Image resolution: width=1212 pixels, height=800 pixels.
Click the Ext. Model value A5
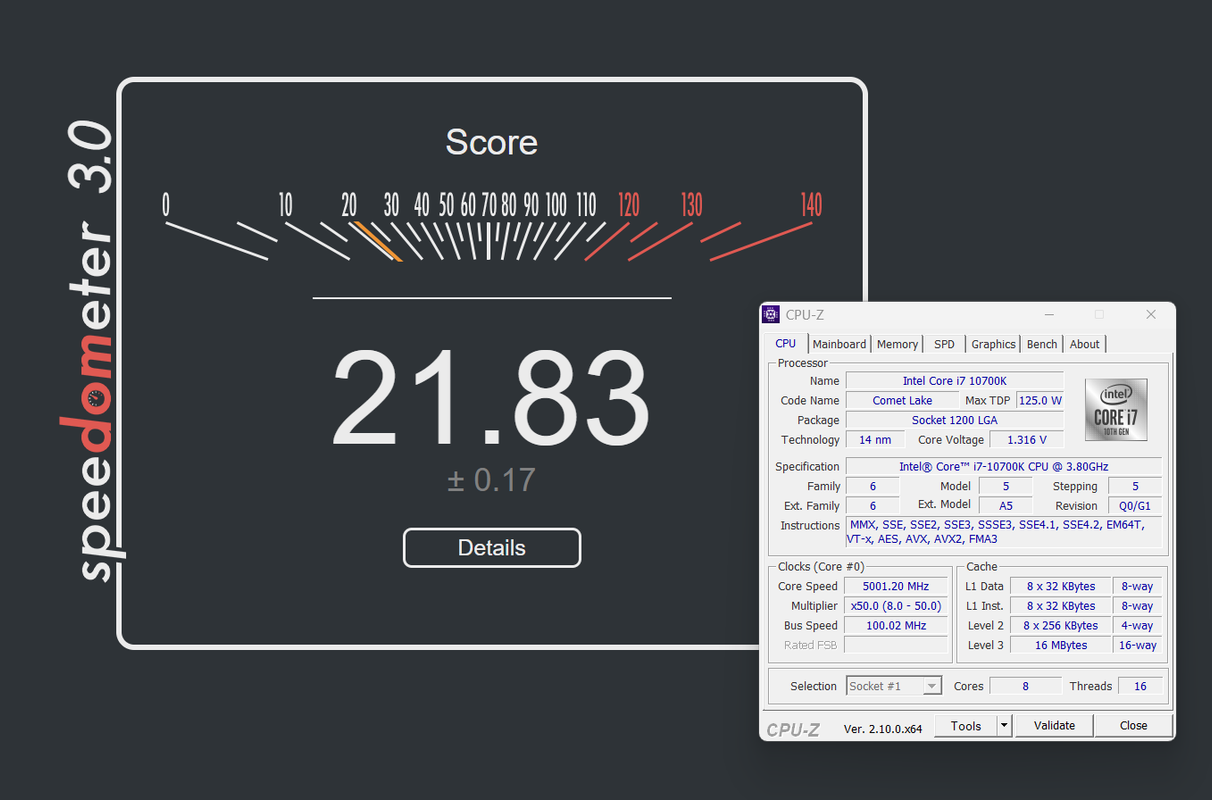[x=1006, y=506]
